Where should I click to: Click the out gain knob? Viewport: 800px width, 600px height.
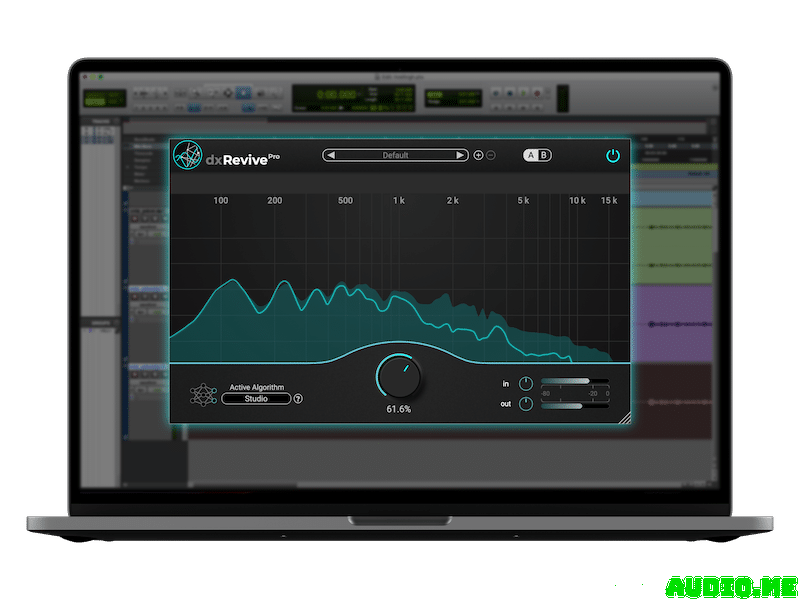526,404
